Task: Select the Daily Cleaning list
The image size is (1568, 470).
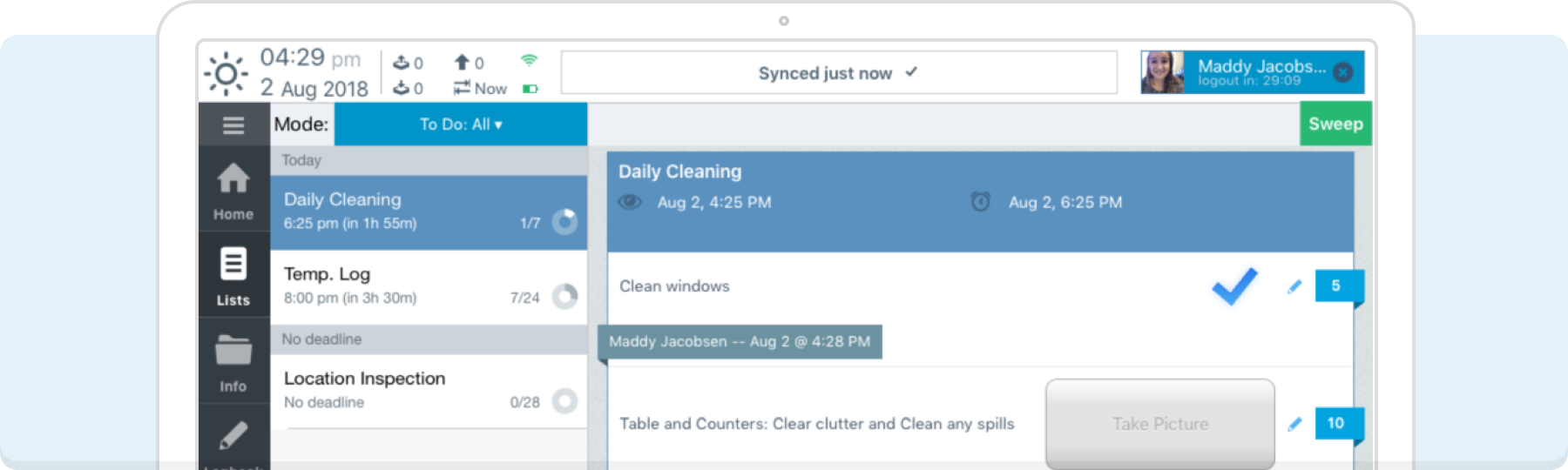Action: tap(429, 212)
